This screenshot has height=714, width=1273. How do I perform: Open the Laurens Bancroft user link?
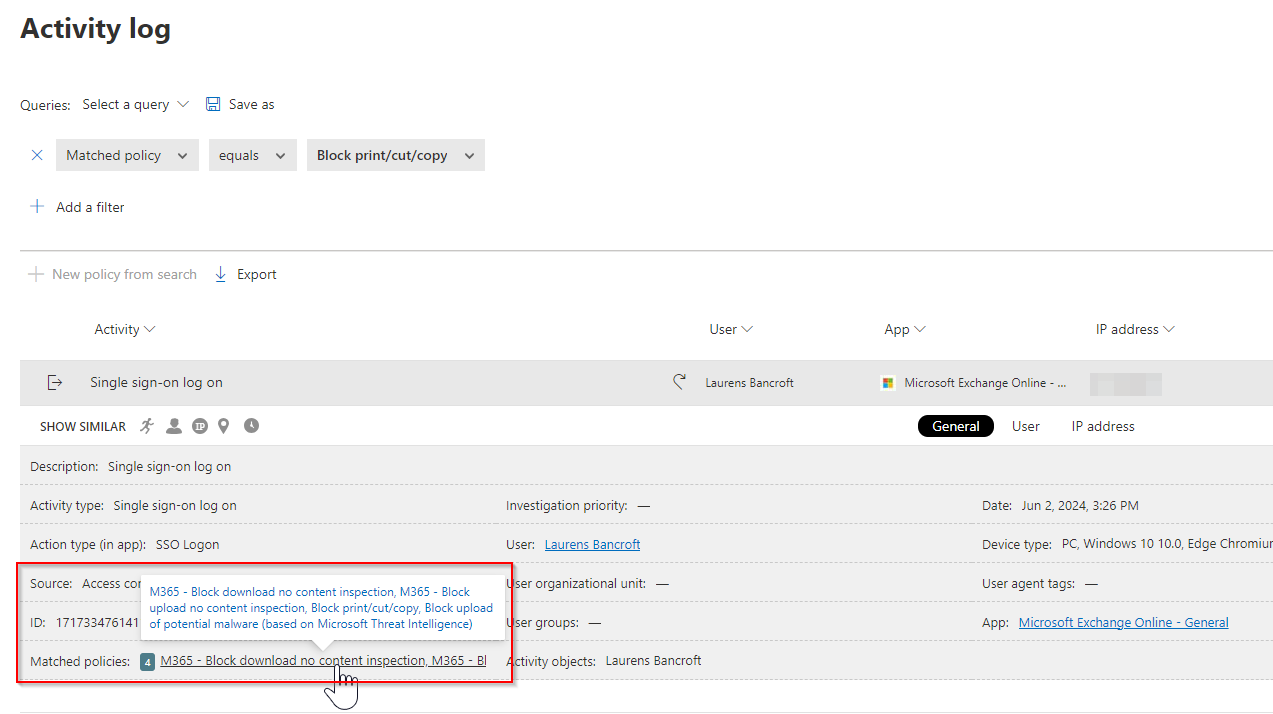592,544
